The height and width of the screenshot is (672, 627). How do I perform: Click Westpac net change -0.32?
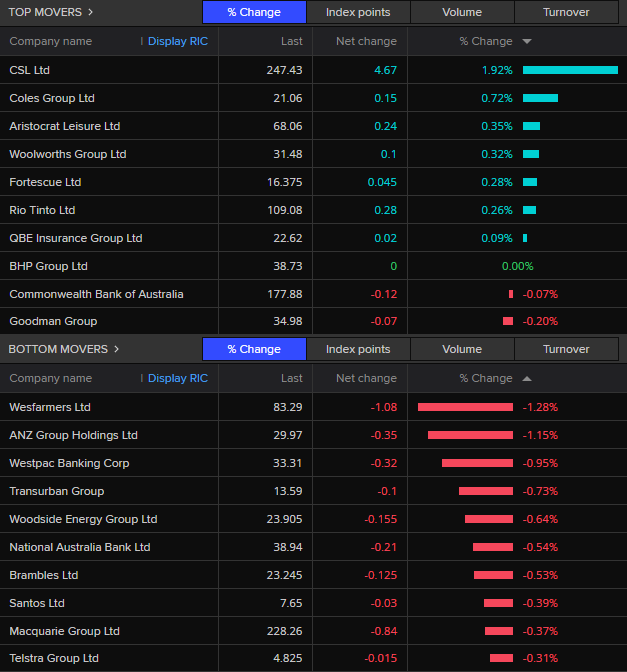384,463
